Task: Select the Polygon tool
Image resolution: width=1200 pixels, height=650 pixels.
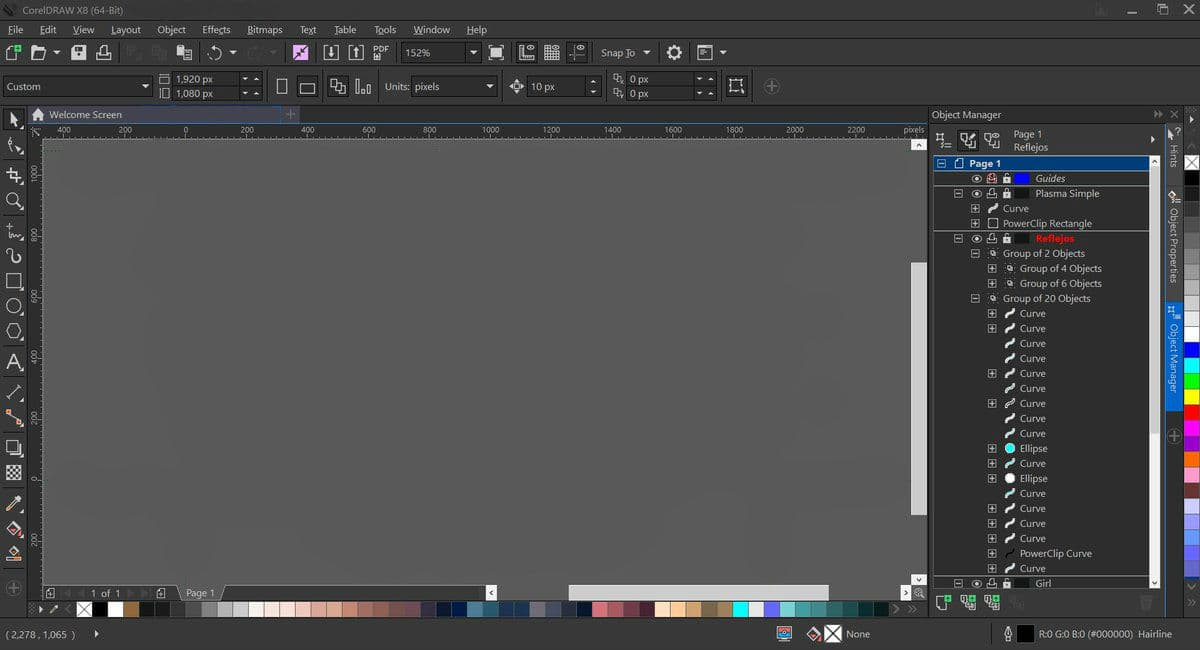Action: pos(14,331)
